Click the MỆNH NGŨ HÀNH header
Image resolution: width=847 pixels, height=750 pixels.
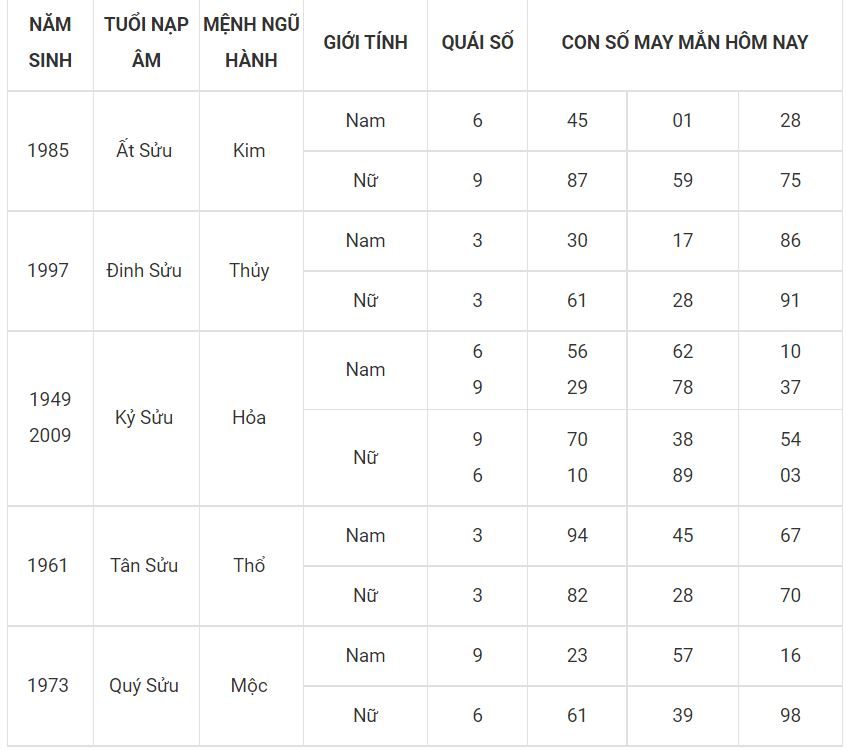[251, 42]
